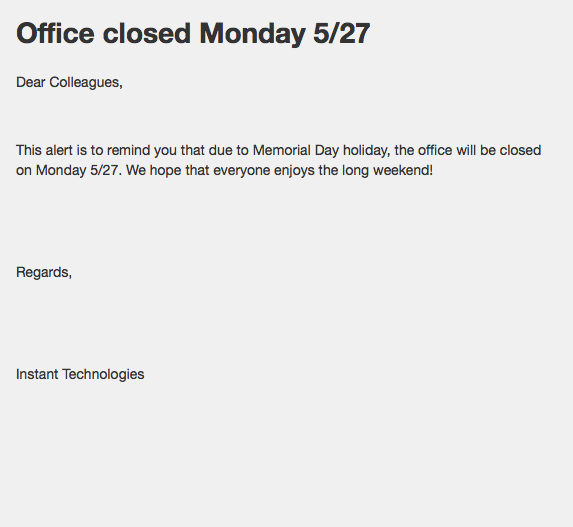573x527 pixels.
Task: Click the word "Day" after Memorial
Action: (x=327, y=151)
